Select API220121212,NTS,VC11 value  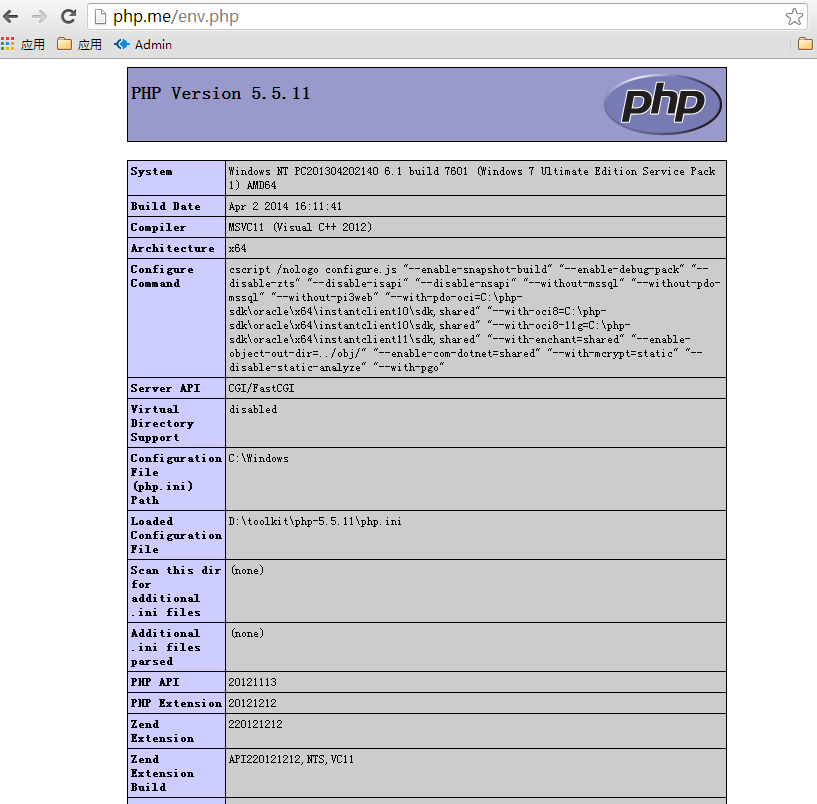pos(291,759)
